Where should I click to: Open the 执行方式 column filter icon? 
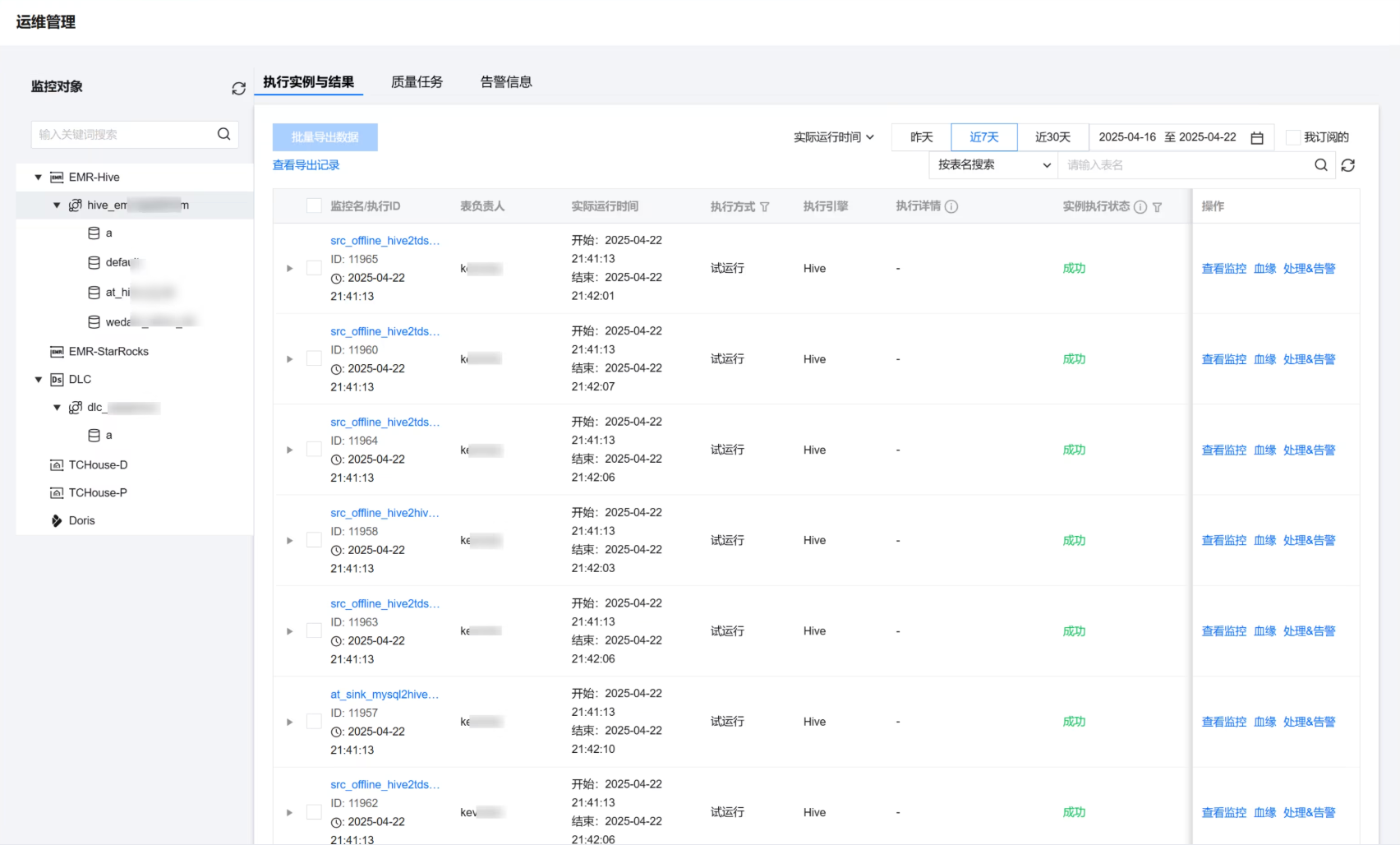pos(765,207)
